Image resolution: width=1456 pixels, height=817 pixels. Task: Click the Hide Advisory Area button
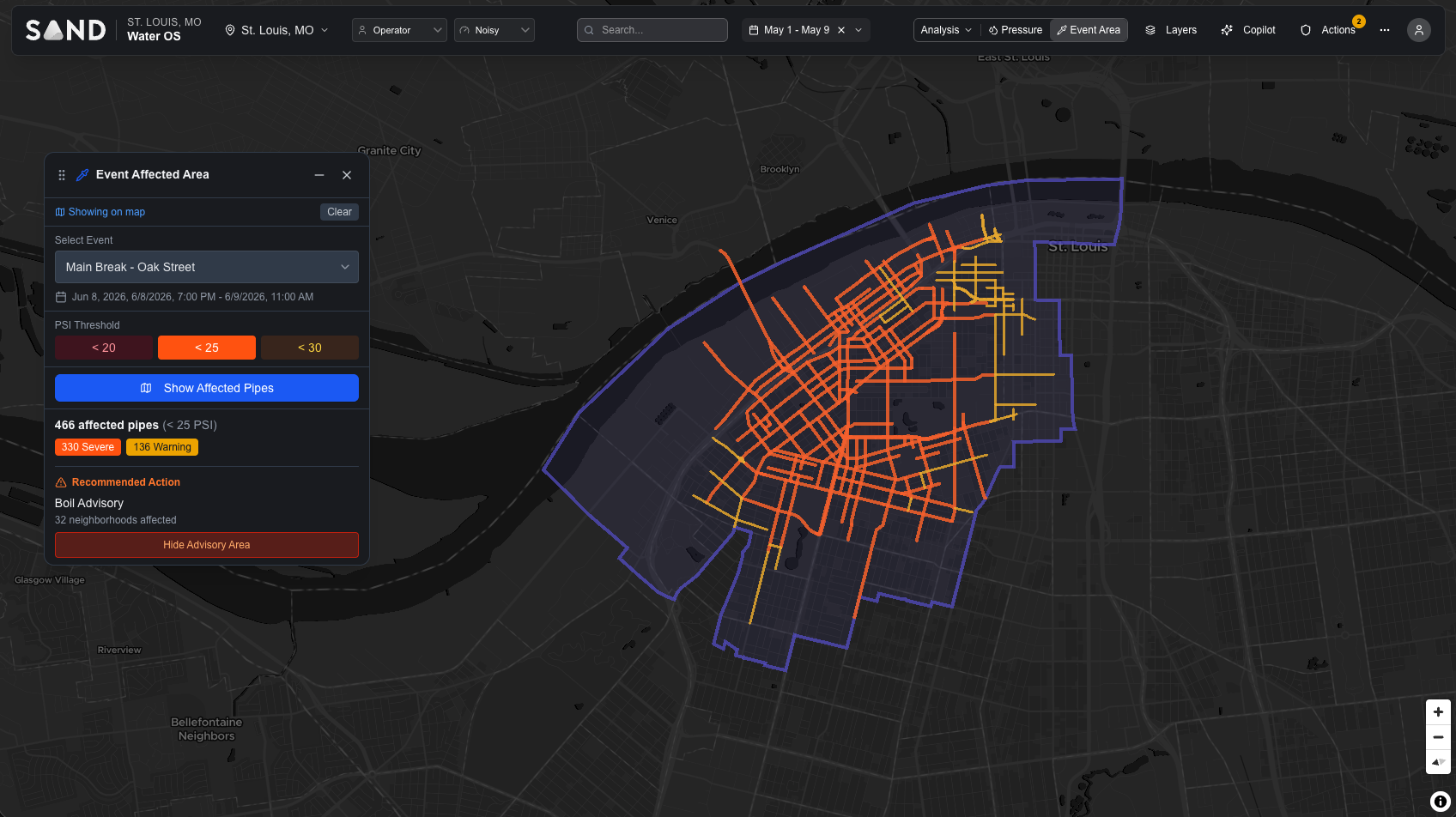tap(207, 545)
